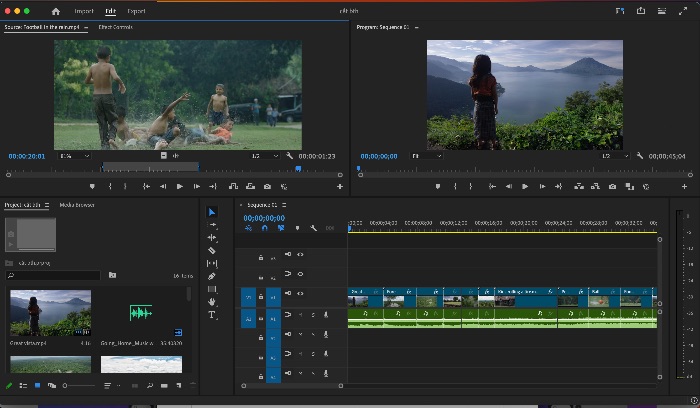Switch Project panel to icon view
Image resolution: width=700 pixels, height=408 pixels.
coord(38,386)
